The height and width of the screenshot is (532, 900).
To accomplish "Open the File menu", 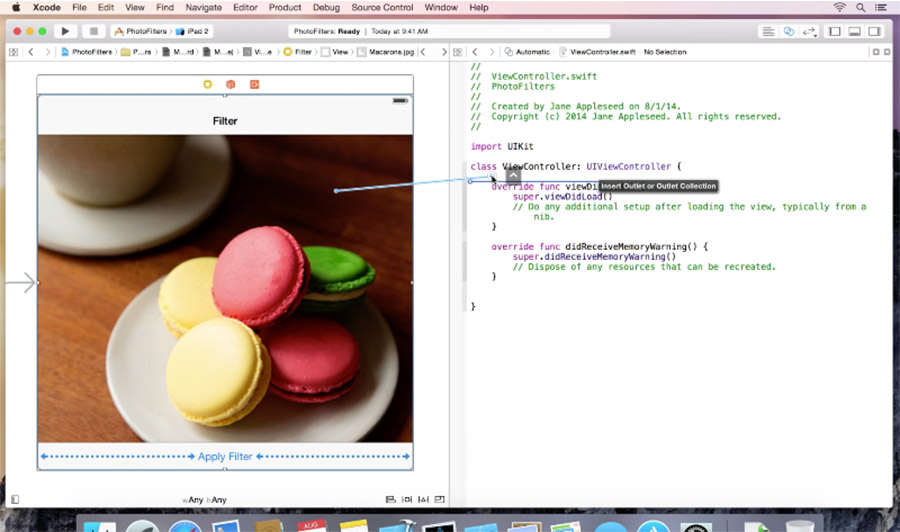I will (79, 7).
